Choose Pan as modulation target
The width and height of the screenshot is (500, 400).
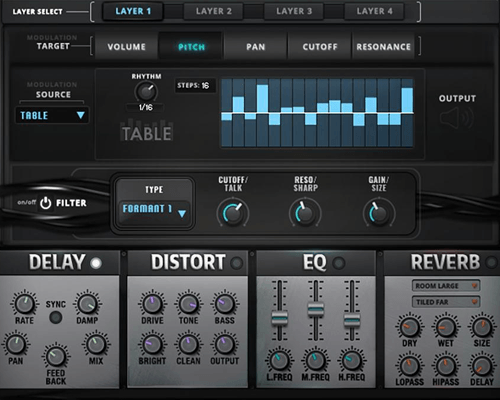point(256,47)
